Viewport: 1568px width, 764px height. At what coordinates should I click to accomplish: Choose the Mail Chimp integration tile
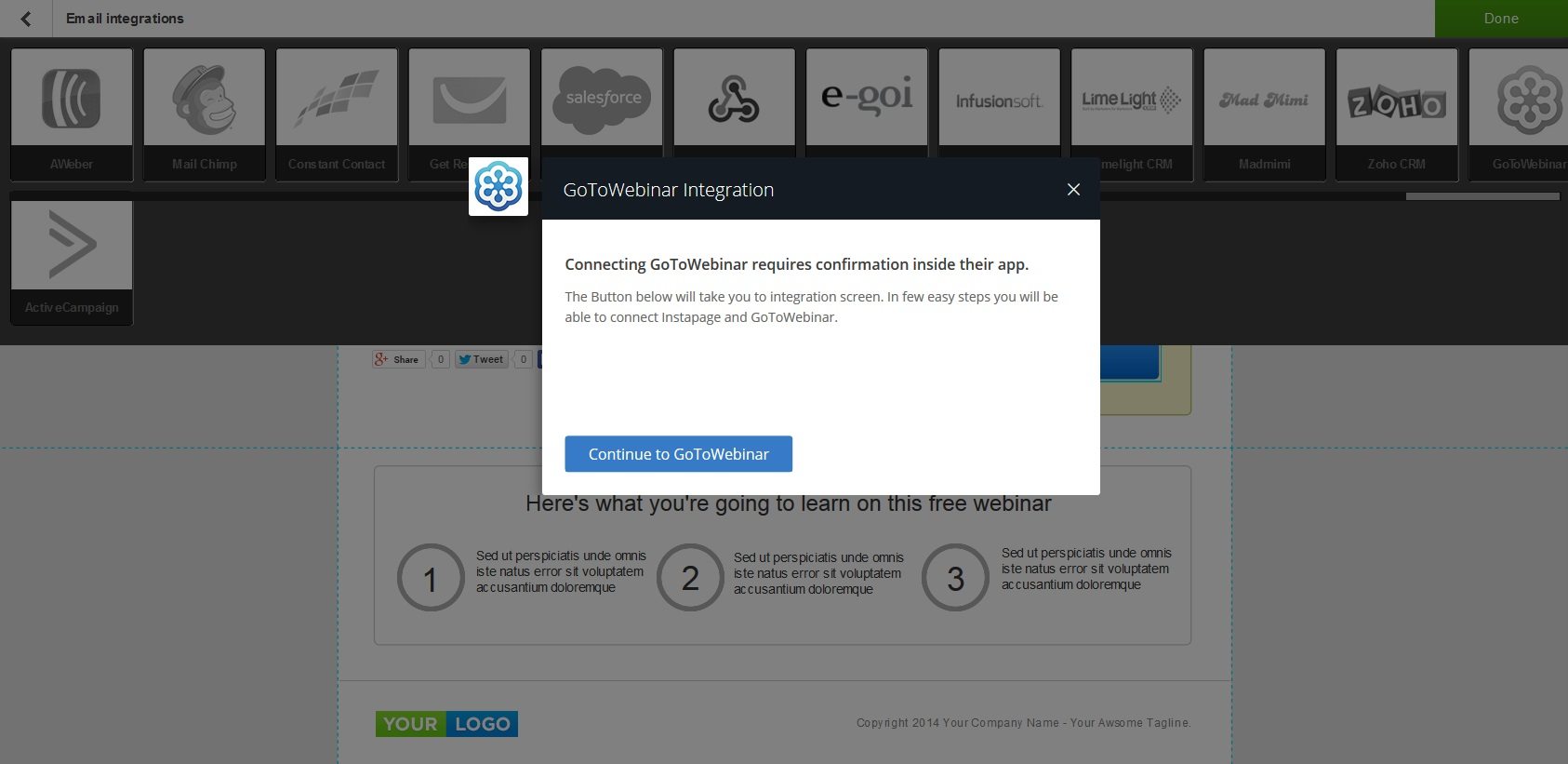click(x=205, y=114)
